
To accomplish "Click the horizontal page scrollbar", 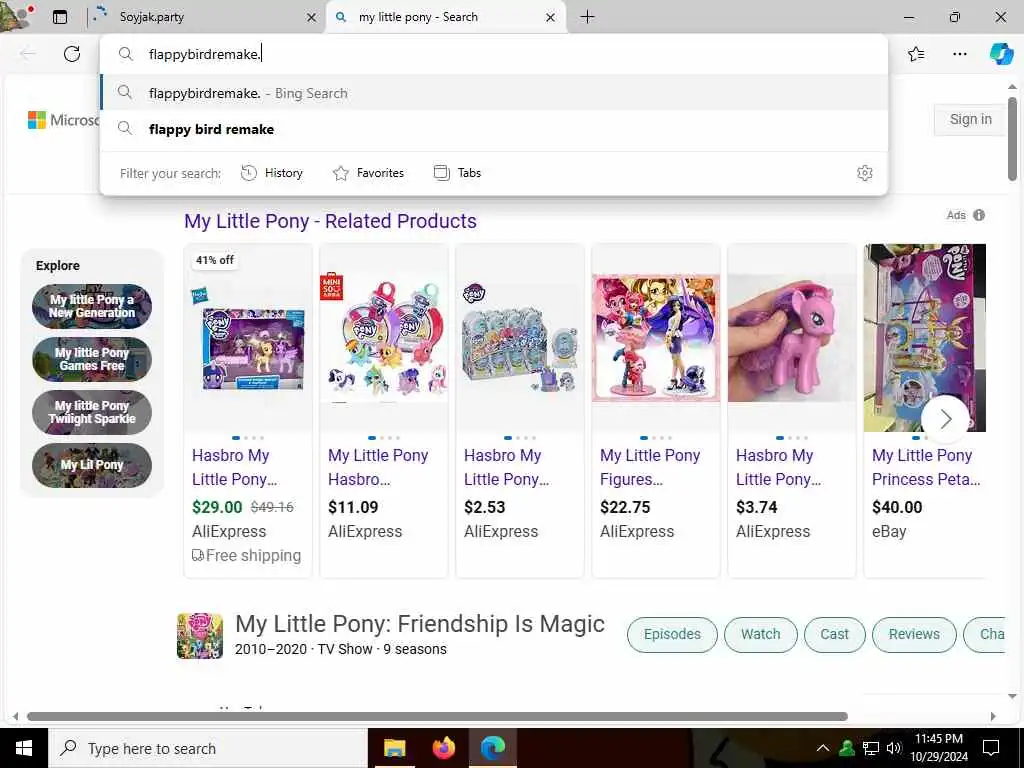I will 438,716.
